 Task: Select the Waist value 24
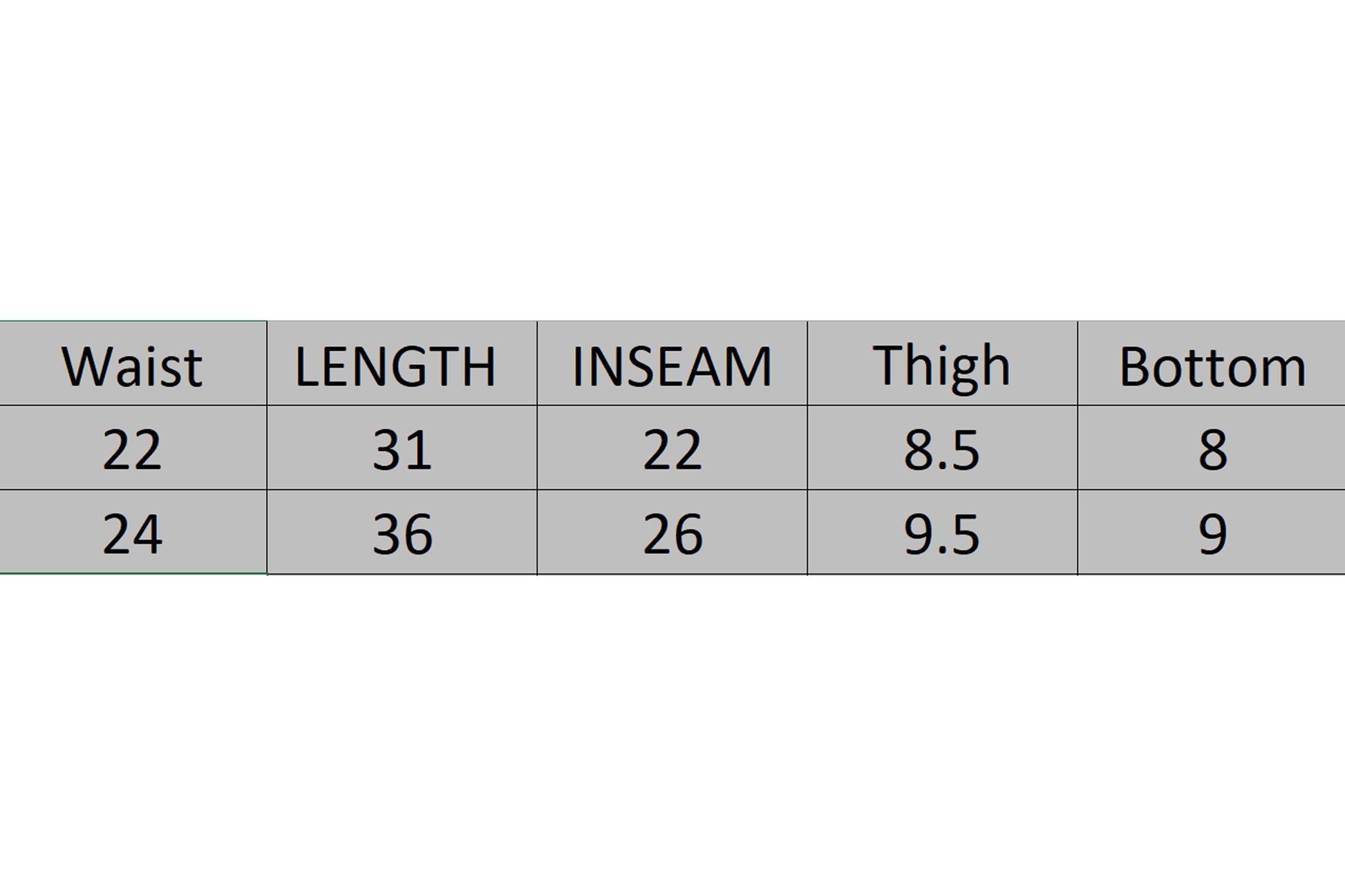coord(132,533)
